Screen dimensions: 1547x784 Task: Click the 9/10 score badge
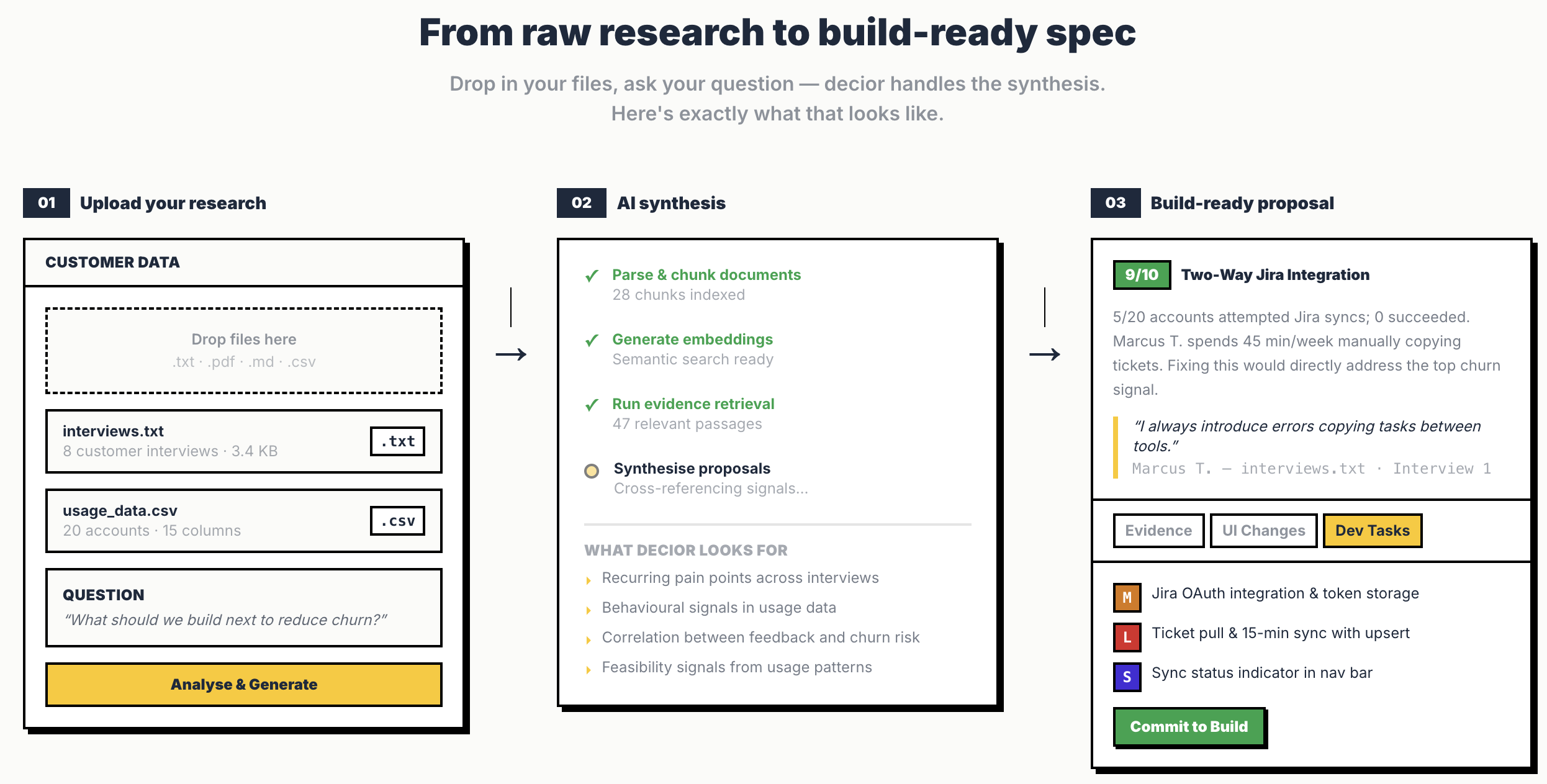1142,274
